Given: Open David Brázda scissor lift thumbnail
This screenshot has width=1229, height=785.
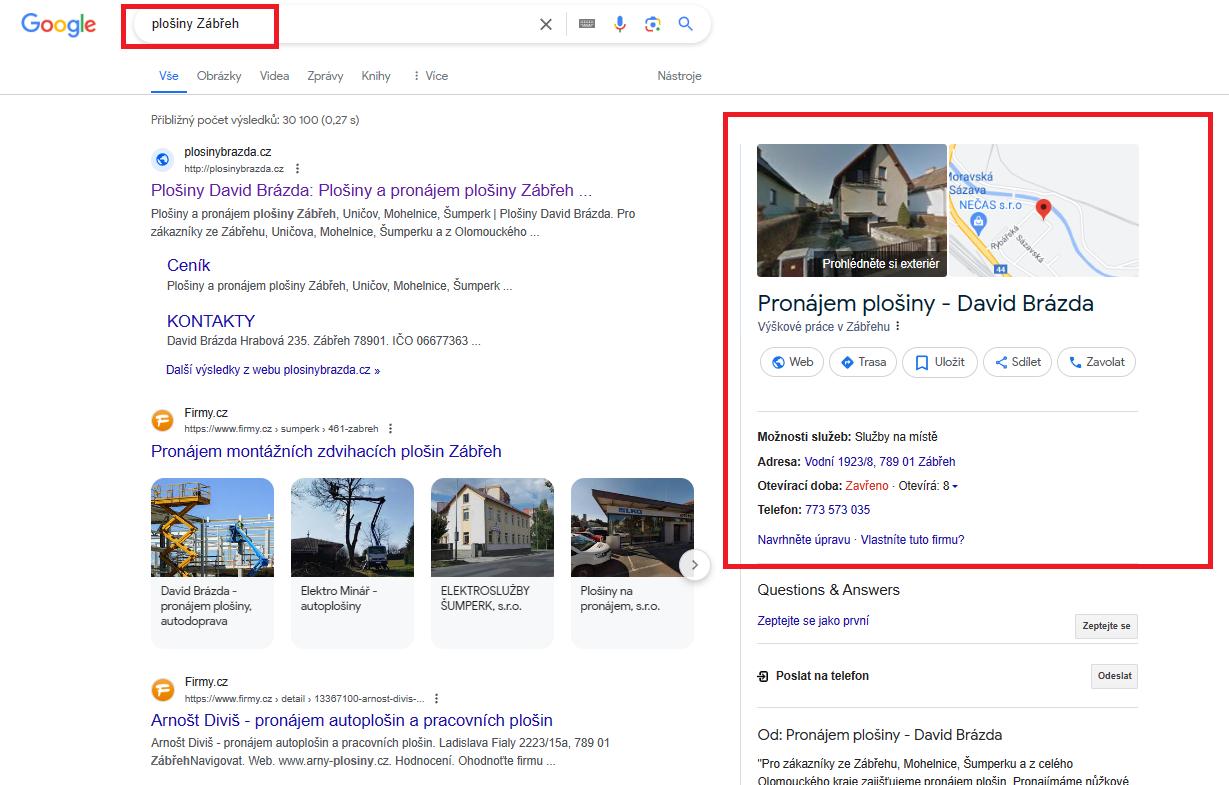Looking at the screenshot, I should 212,527.
